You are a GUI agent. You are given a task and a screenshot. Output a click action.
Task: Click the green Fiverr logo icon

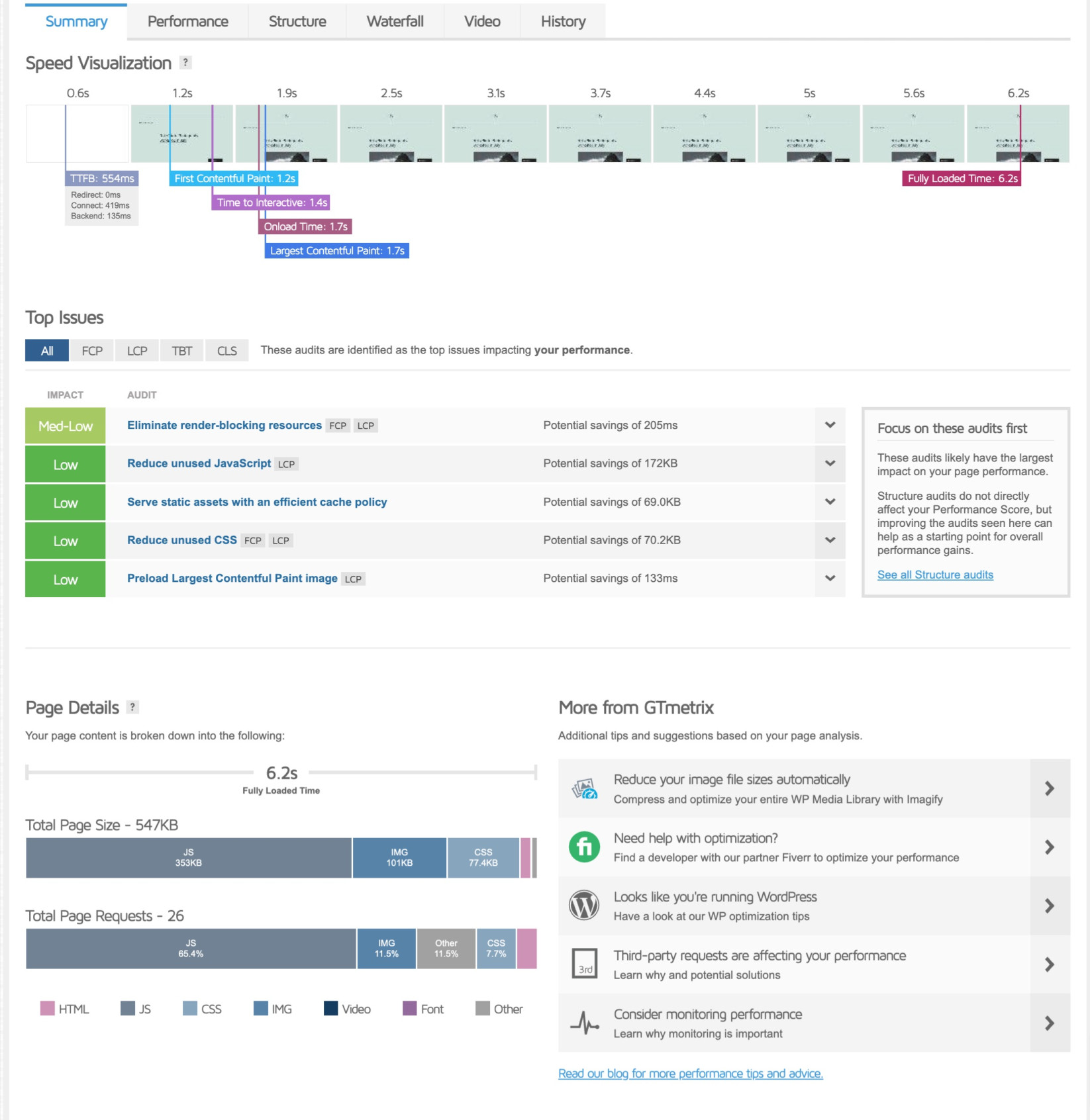(585, 847)
